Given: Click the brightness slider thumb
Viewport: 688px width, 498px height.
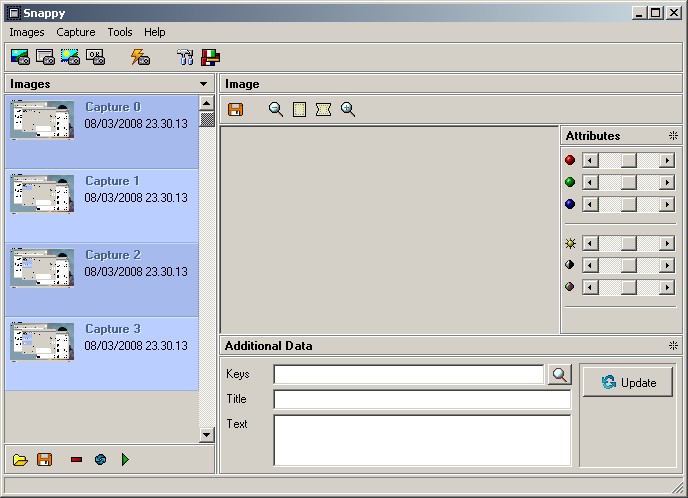Looking at the screenshot, I should 628,243.
